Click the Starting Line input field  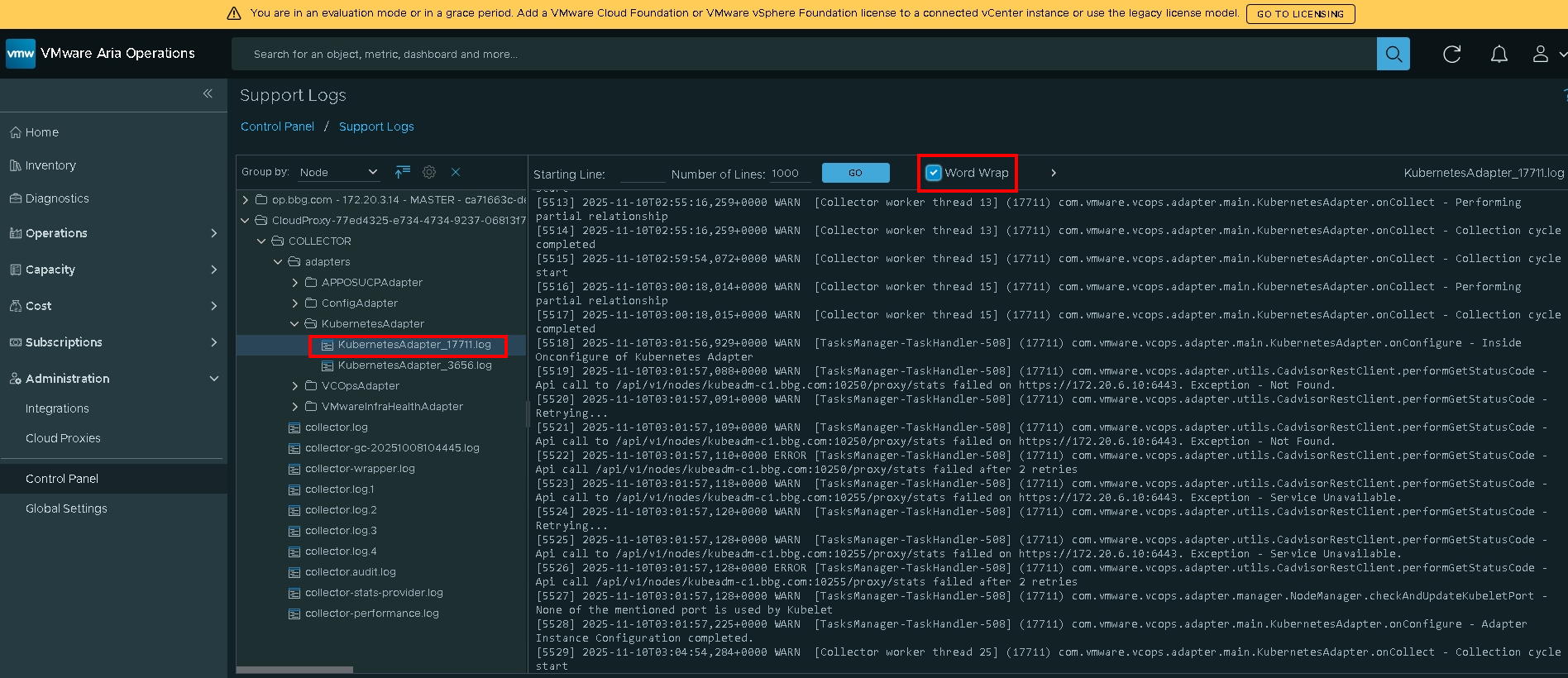(643, 174)
